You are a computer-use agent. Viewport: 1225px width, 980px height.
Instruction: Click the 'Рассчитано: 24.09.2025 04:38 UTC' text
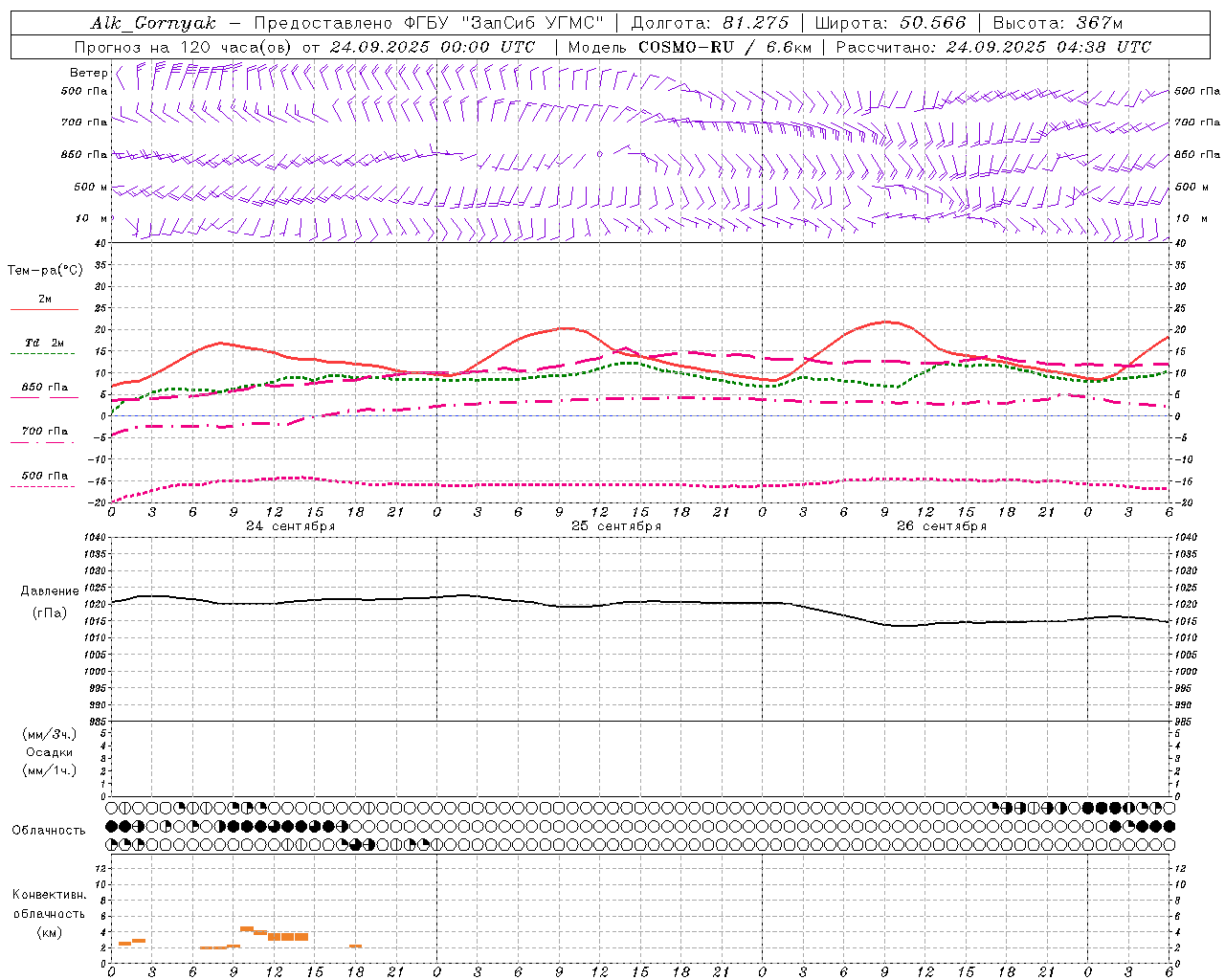pyautogui.click(x=993, y=47)
